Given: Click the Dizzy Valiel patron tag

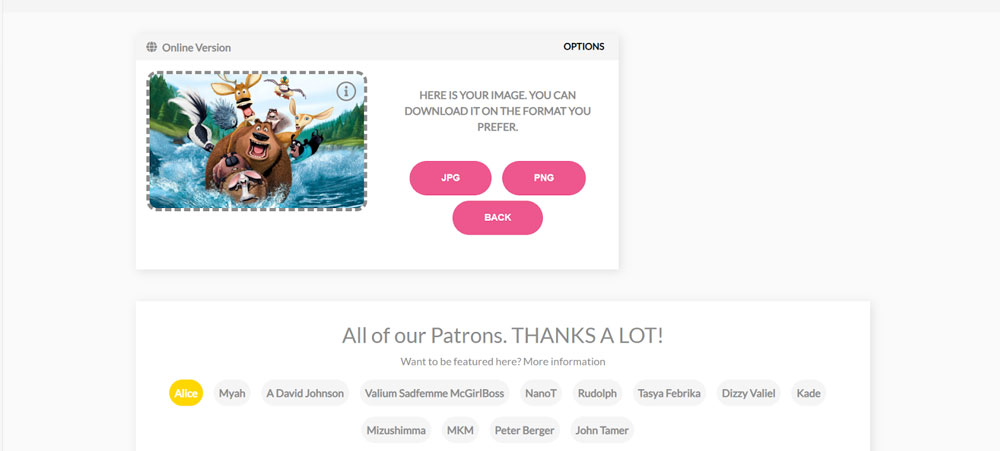Looking at the screenshot, I should 749,393.
